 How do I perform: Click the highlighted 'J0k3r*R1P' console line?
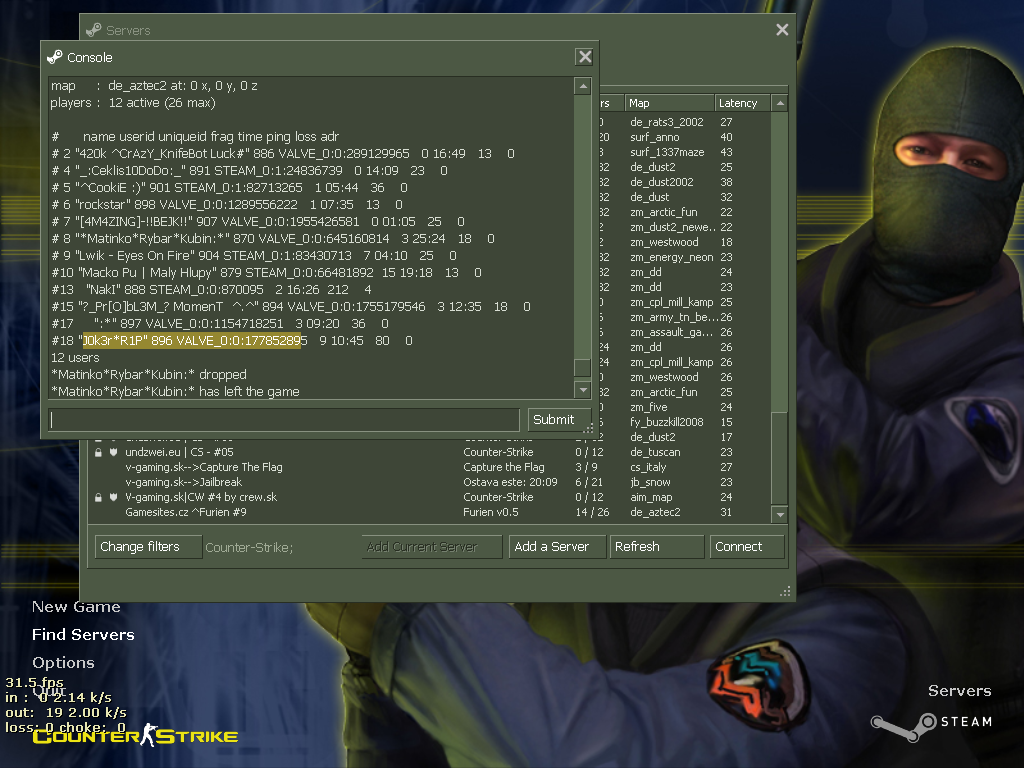tap(232, 340)
